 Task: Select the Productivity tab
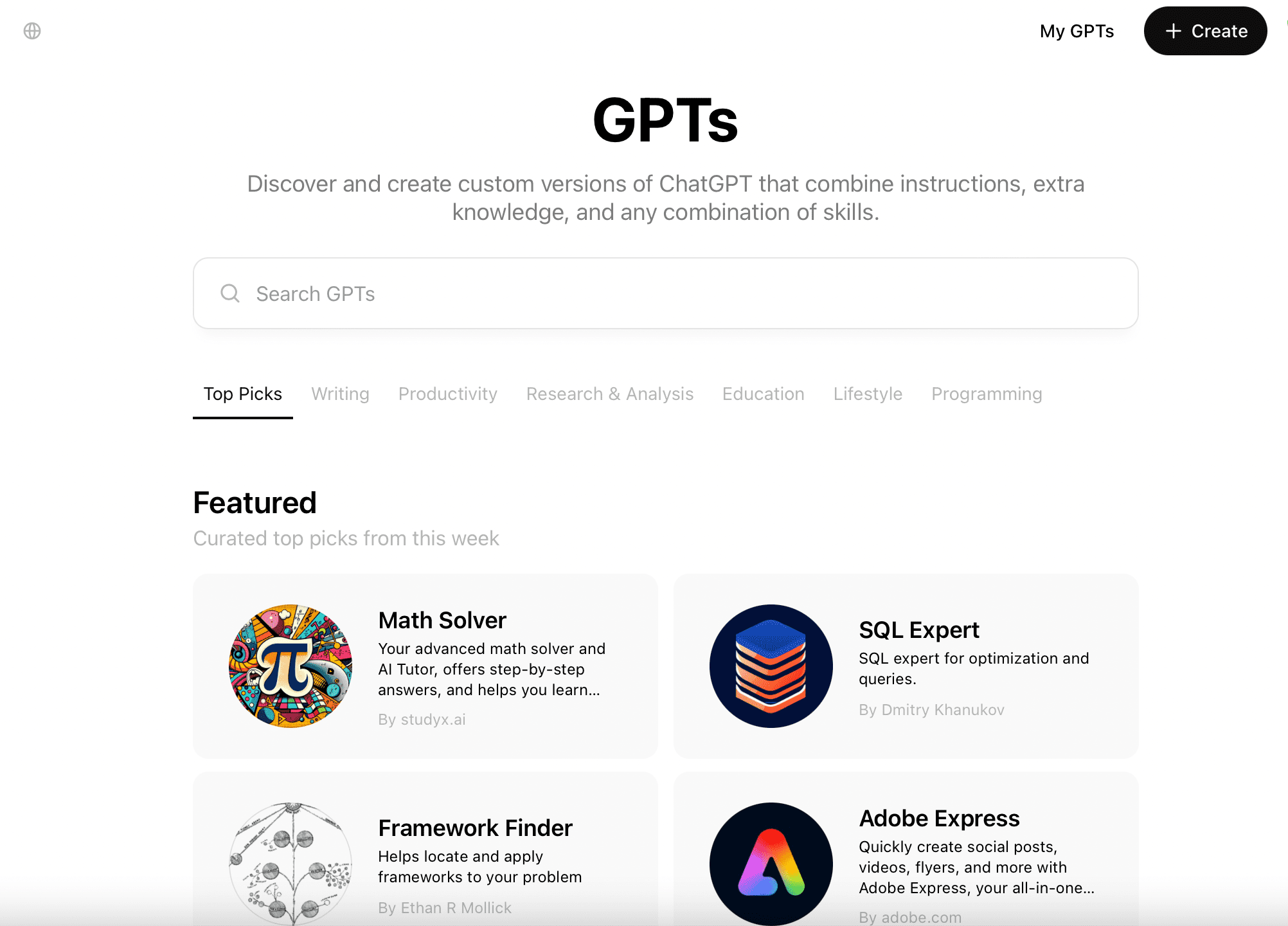click(x=447, y=393)
